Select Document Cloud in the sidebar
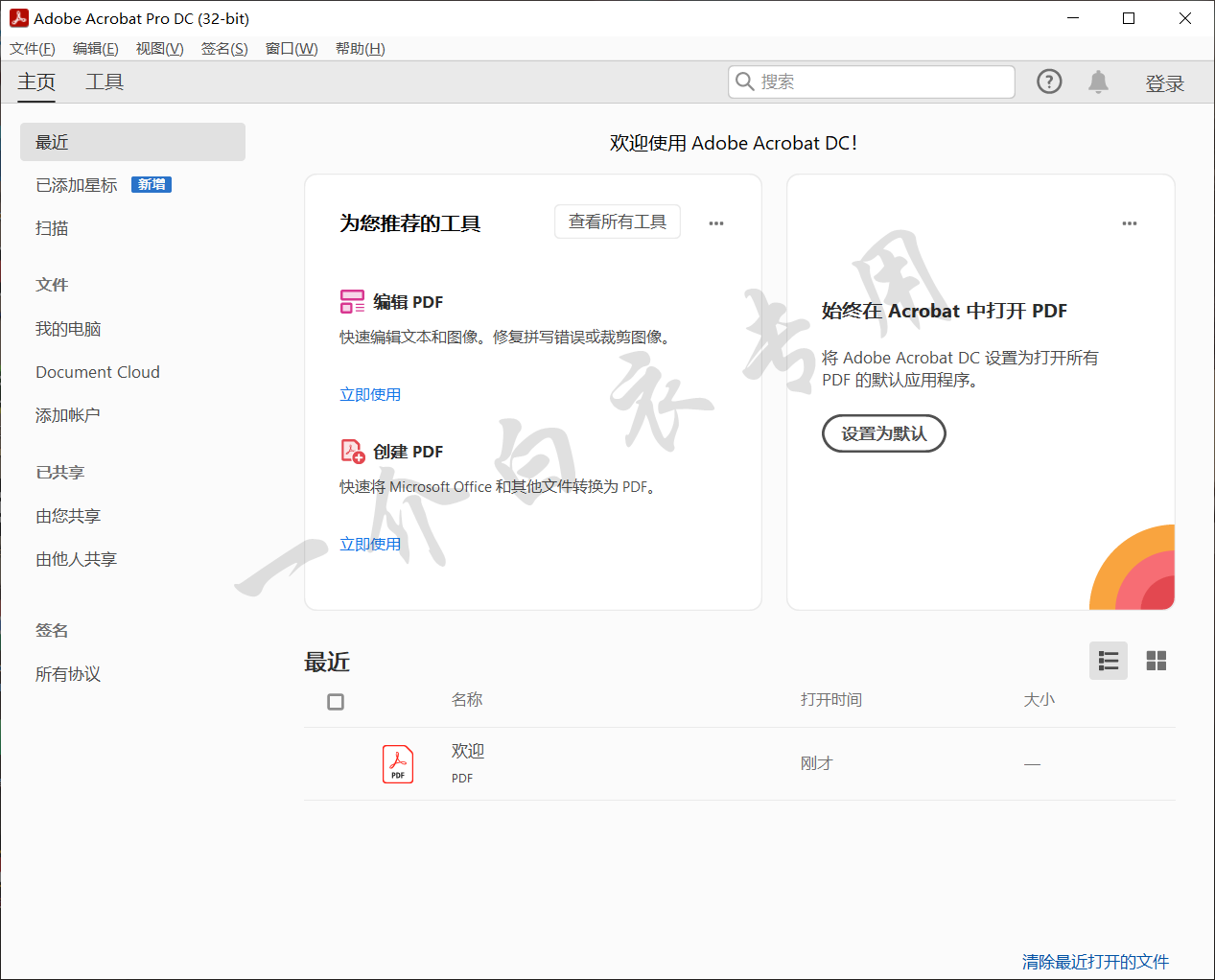This screenshot has width=1215, height=980. (98, 372)
